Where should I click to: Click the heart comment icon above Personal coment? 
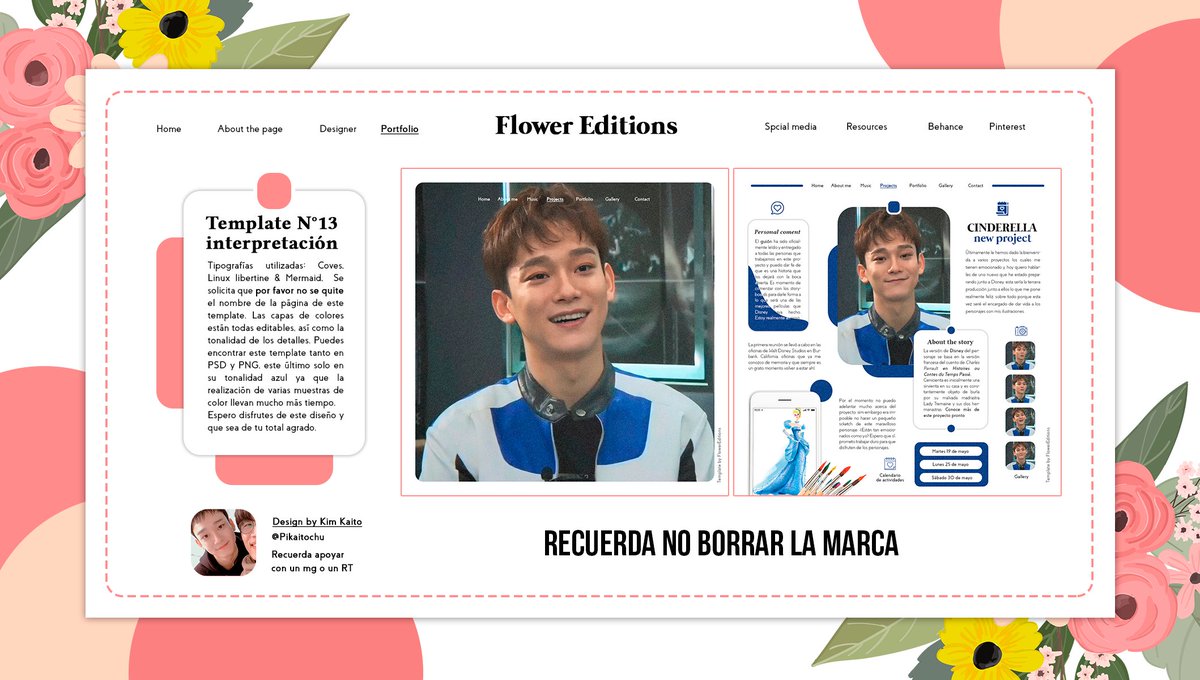click(777, 208)
